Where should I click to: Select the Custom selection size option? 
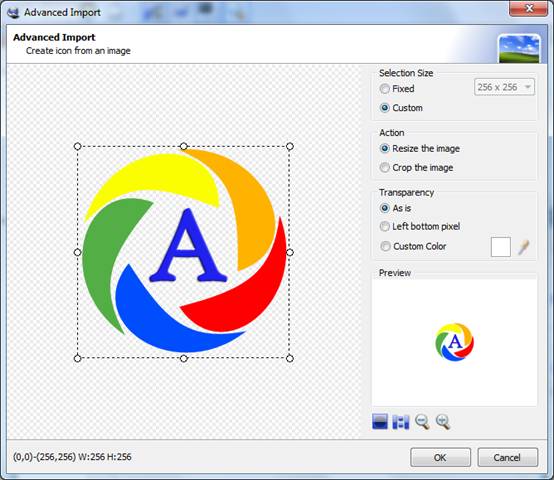pos(385,108)
